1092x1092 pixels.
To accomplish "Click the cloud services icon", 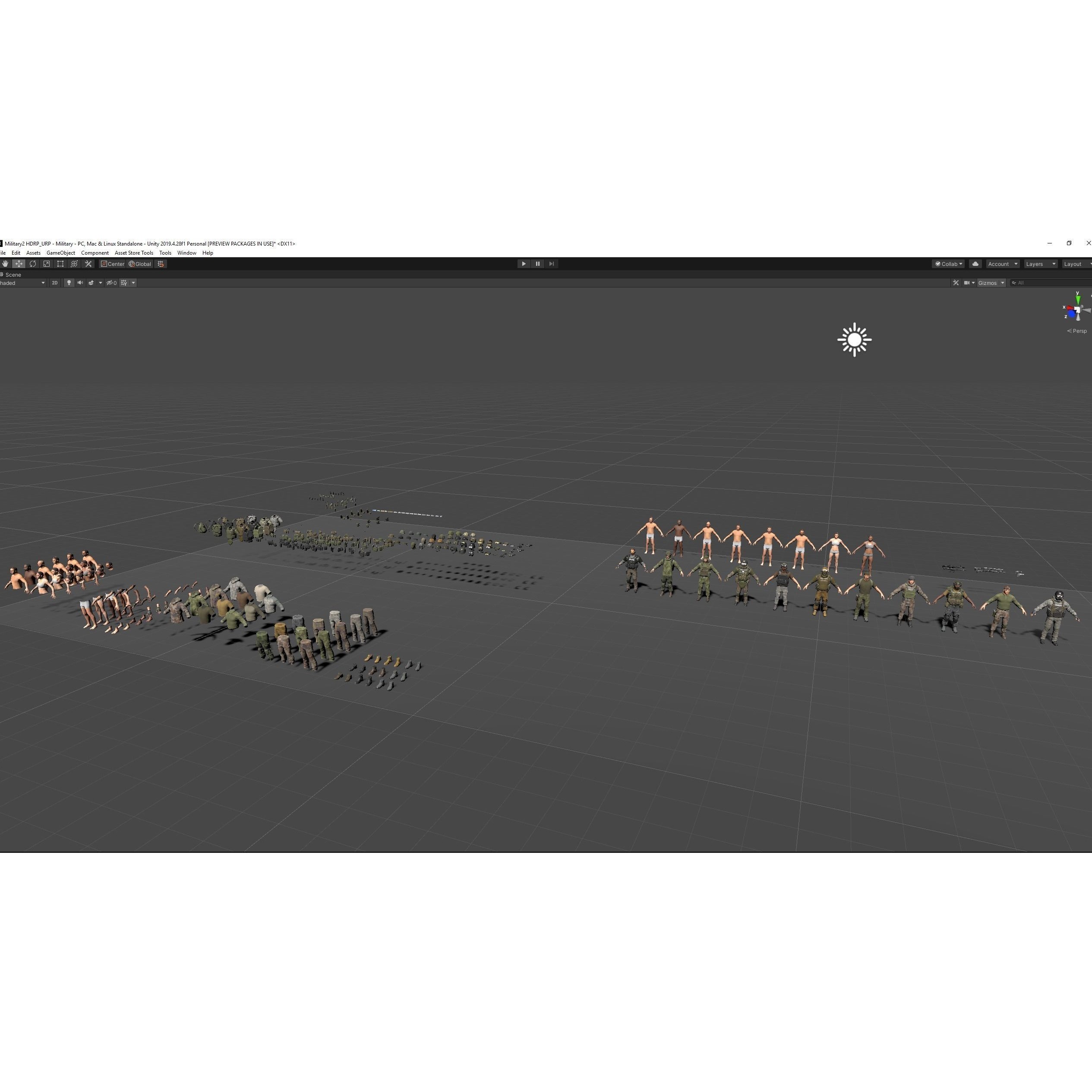I will pos(975,265).
